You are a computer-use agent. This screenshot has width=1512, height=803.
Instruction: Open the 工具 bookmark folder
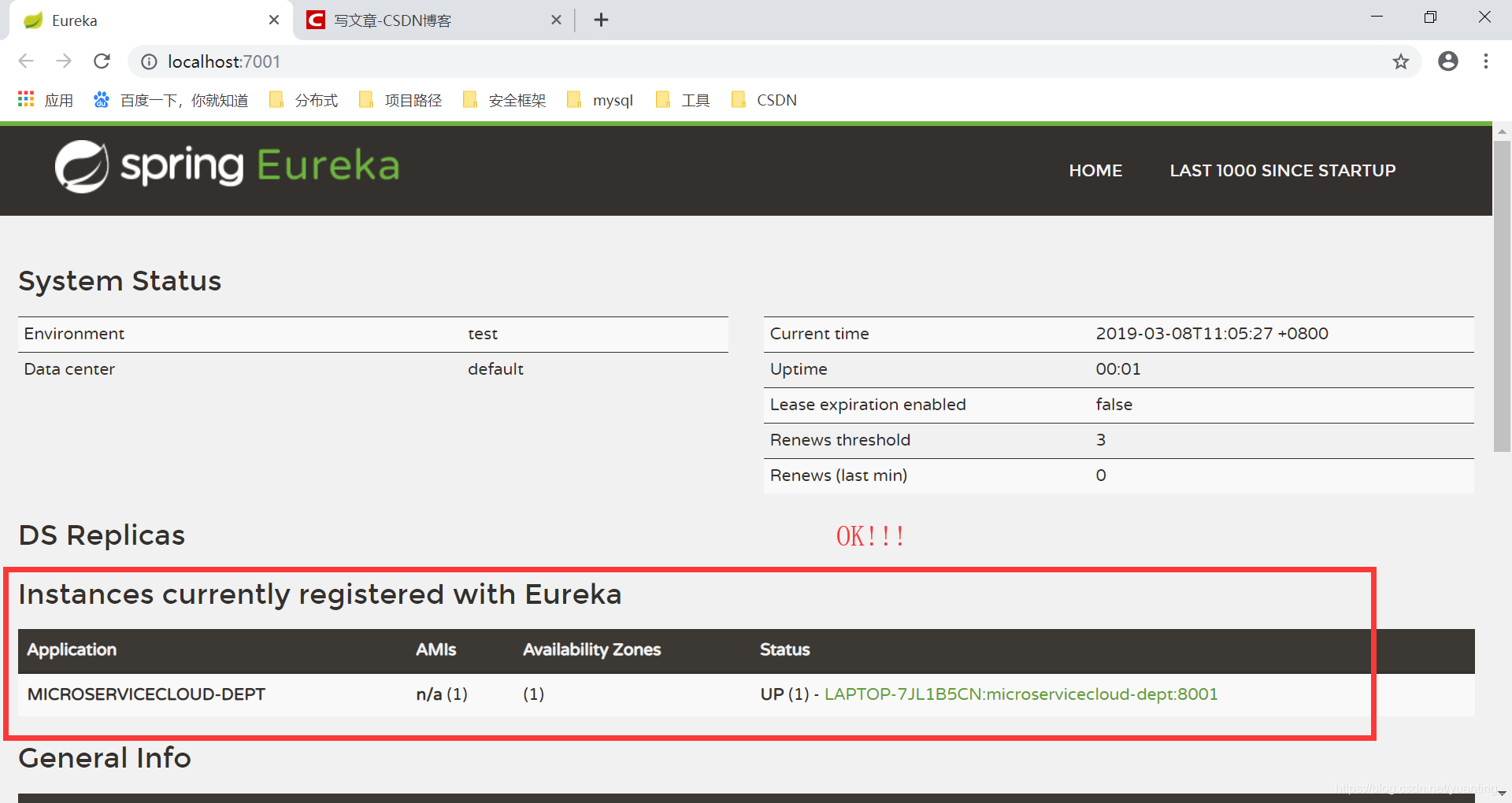[683, 100]
